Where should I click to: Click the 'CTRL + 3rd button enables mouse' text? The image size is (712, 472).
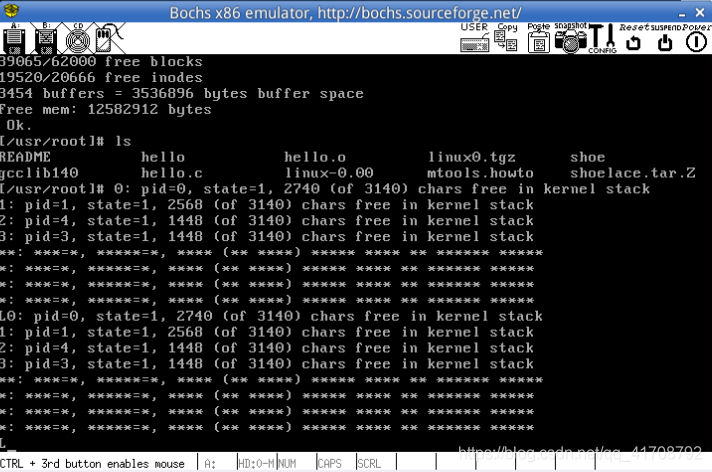coord(92,464)
